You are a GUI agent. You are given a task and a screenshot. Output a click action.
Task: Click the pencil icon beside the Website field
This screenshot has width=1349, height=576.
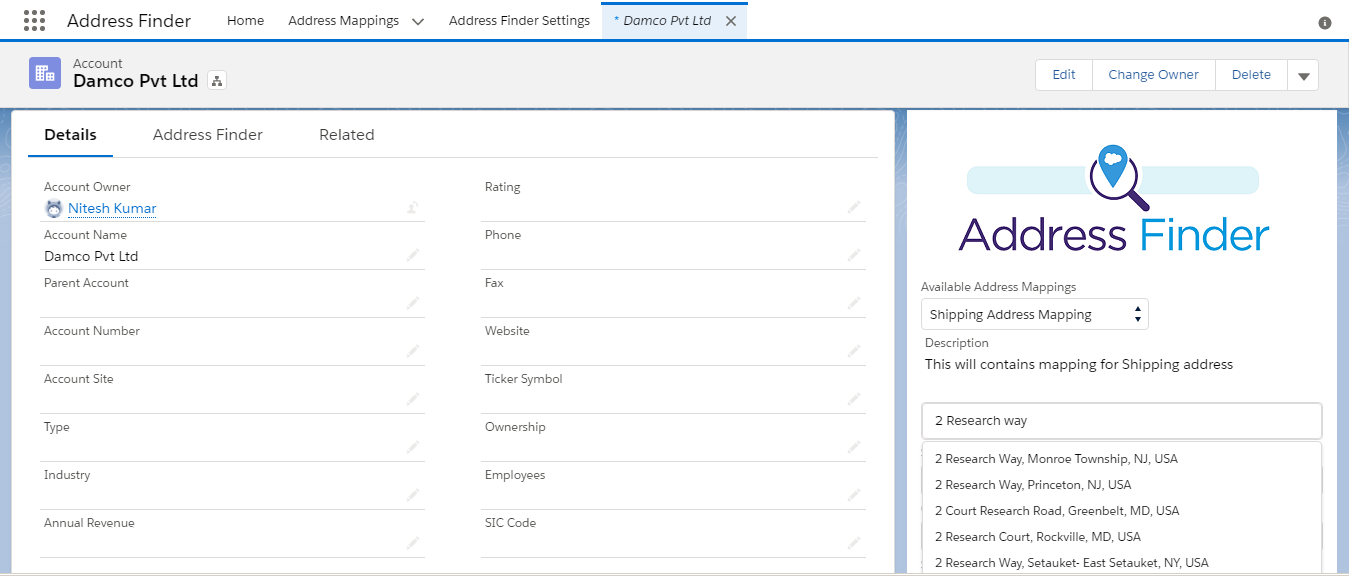[x=854, y=350]
